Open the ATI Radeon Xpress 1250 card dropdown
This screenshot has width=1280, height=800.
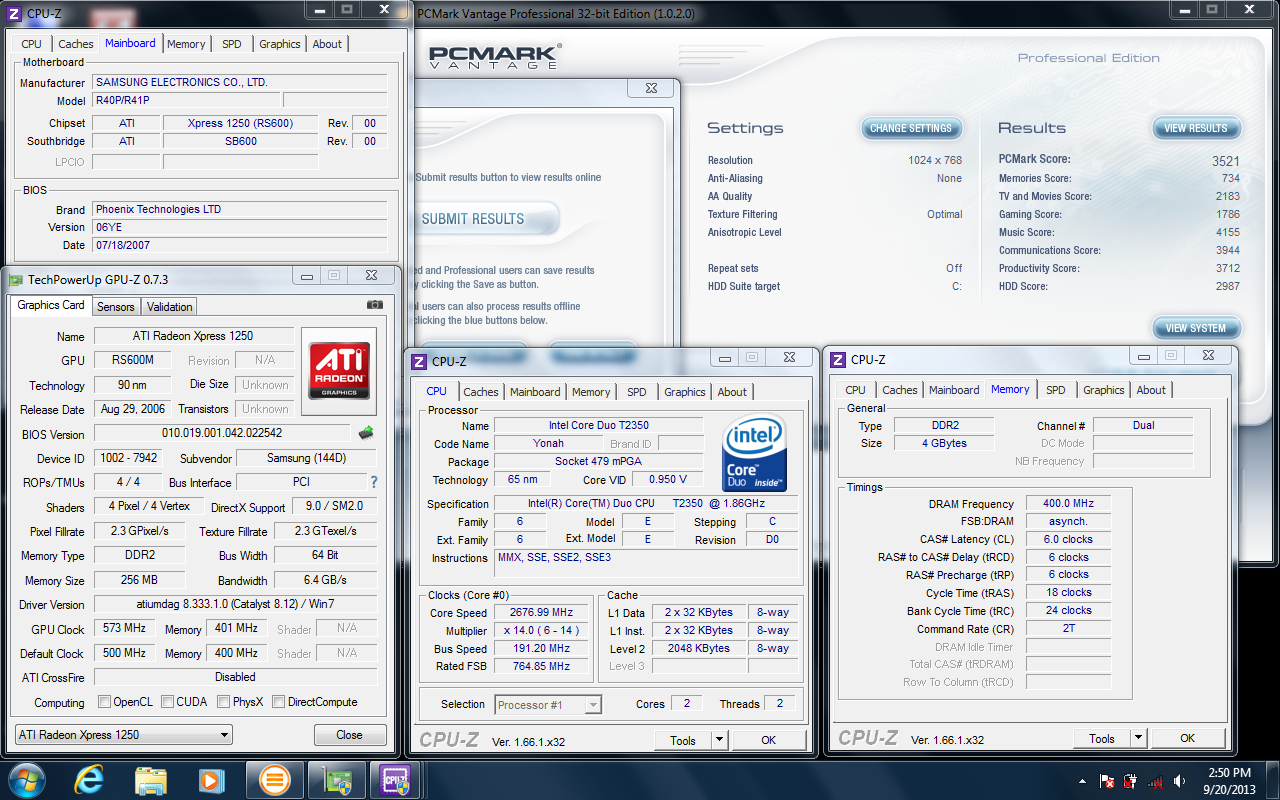tap(122, 735)
